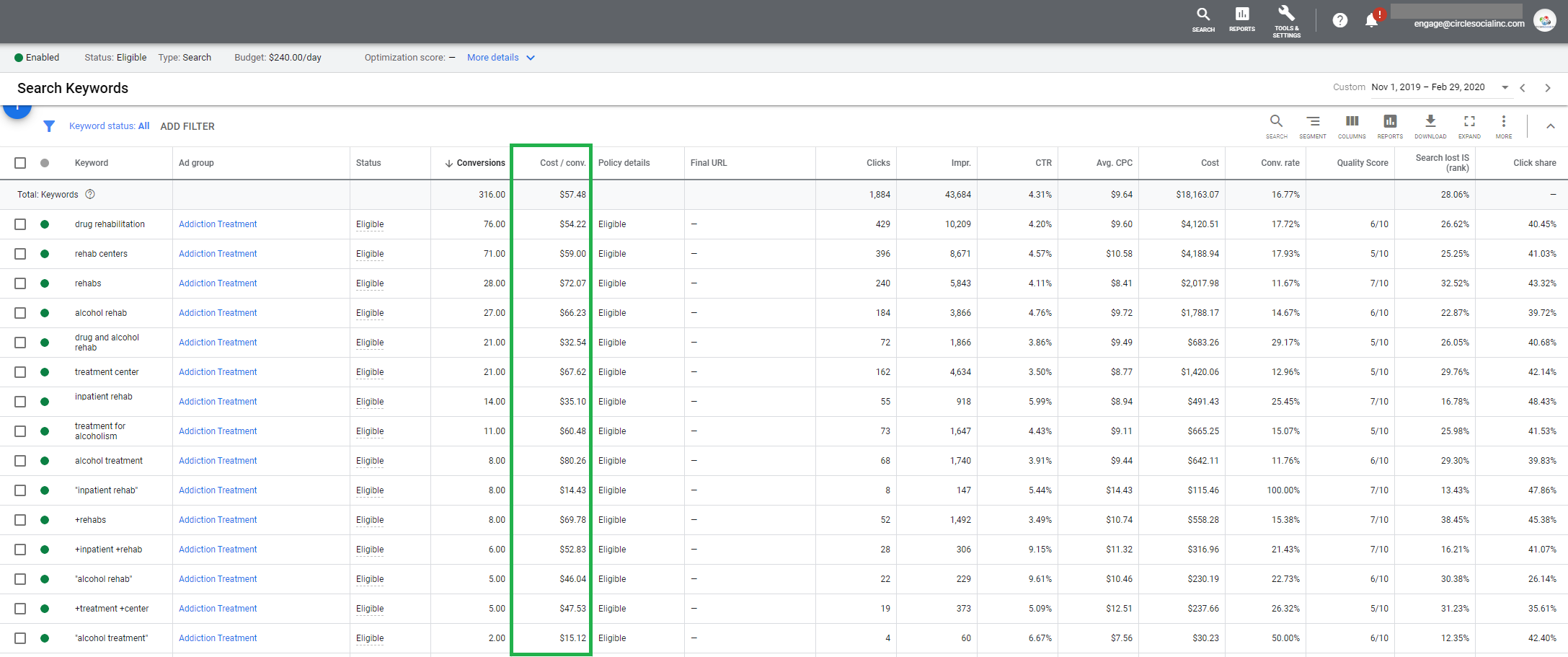Viewport: 1568px width, 657px height.
Task: Open the custom date range dropdown
Action: [1505, 87]
